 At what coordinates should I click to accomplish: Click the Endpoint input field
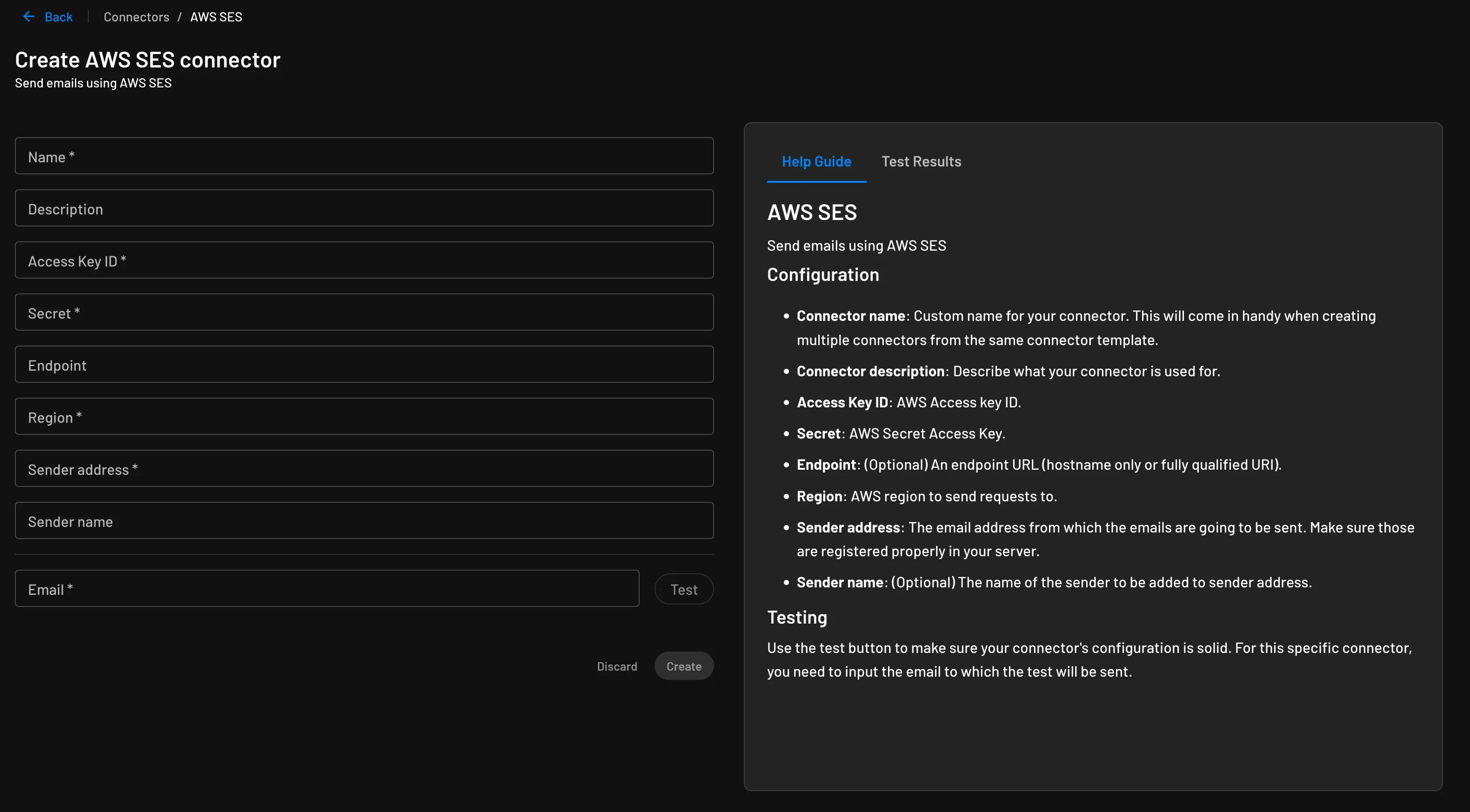point(364,364)
